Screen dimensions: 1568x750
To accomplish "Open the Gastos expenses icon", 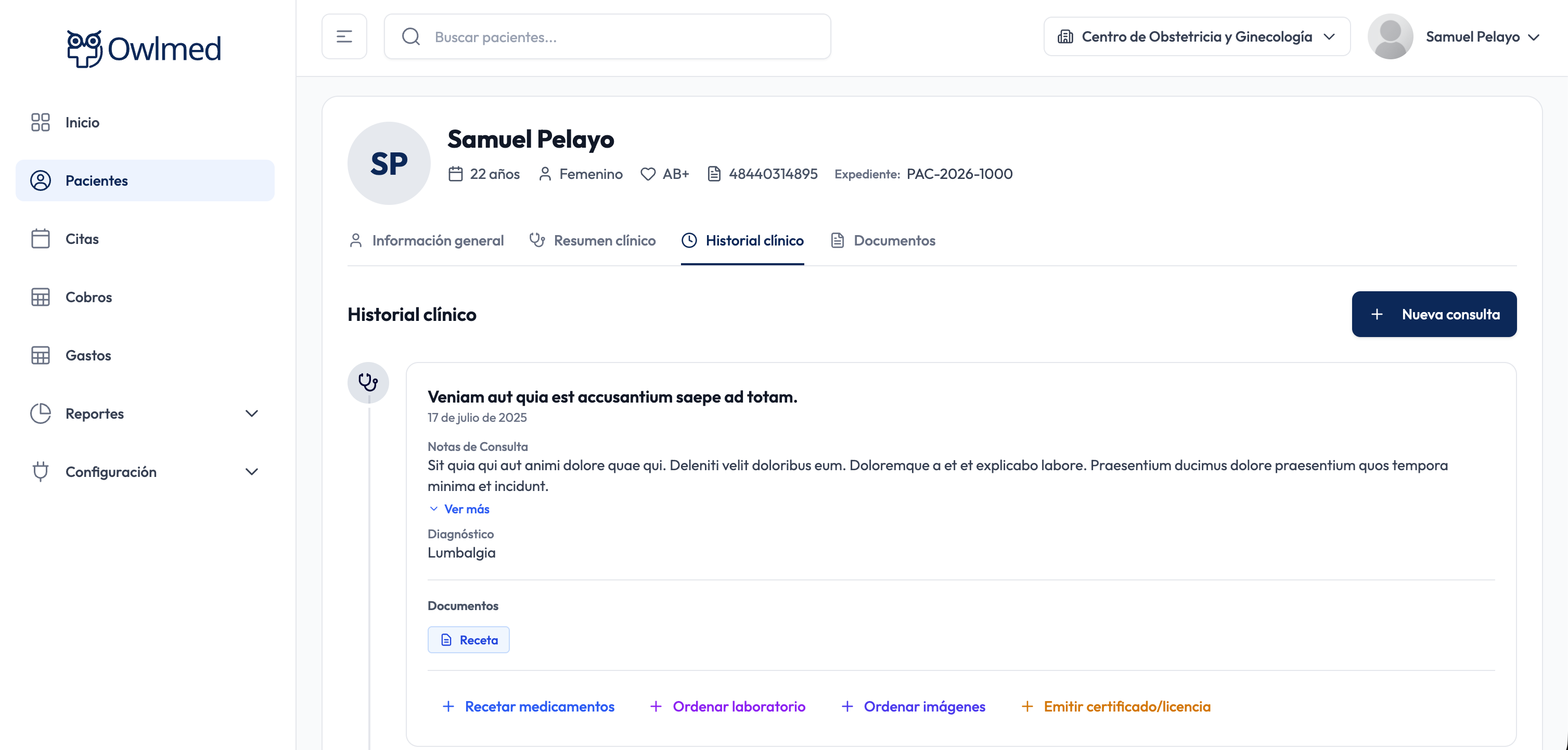I will click(x=40, y=355).
